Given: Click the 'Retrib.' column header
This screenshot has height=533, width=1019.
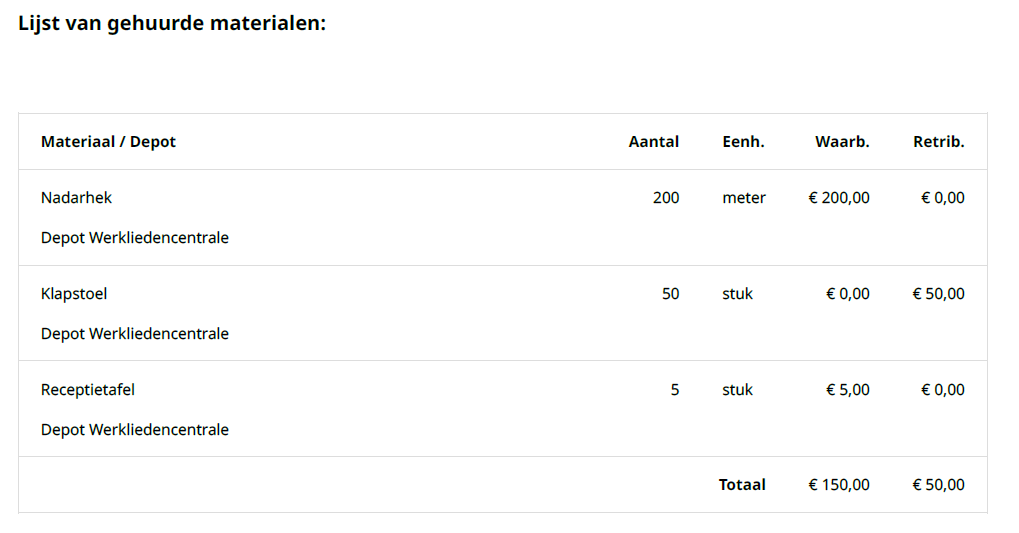Looking at the screenshot, I should [x=938, y=142].
